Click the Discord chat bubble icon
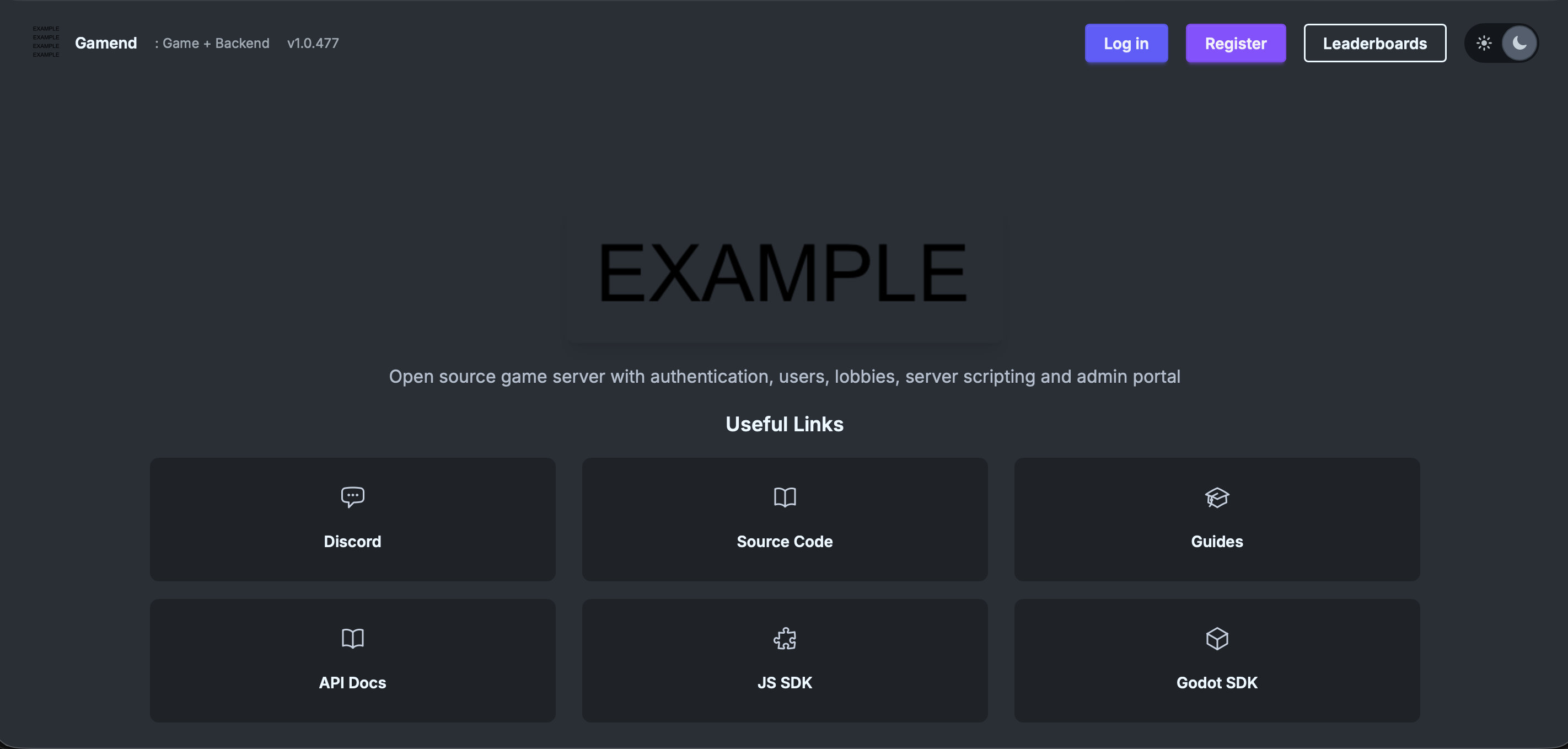1568x749 pixels. pos(352,497)
